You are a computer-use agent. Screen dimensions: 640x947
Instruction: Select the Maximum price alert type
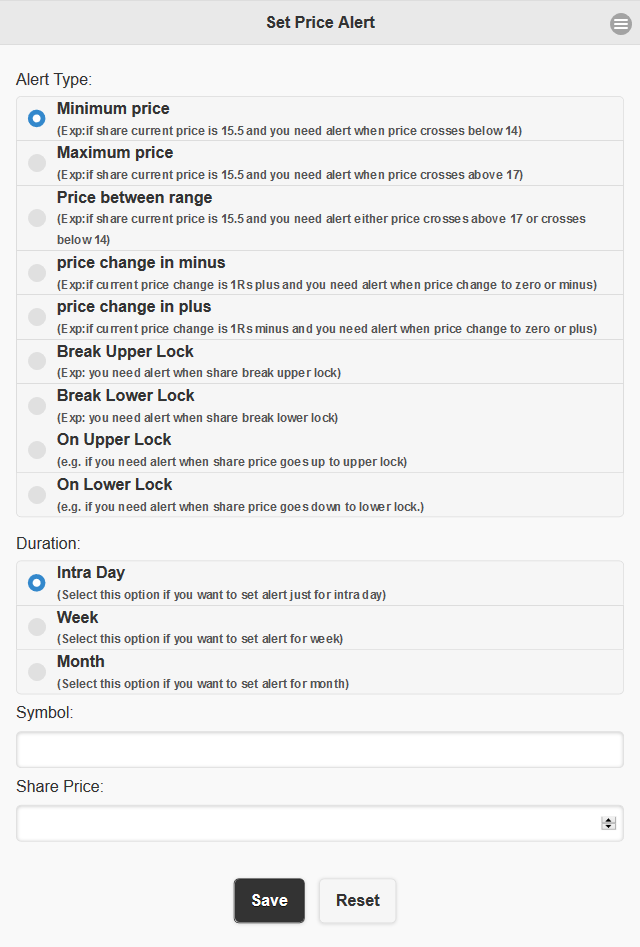point(320,163)
